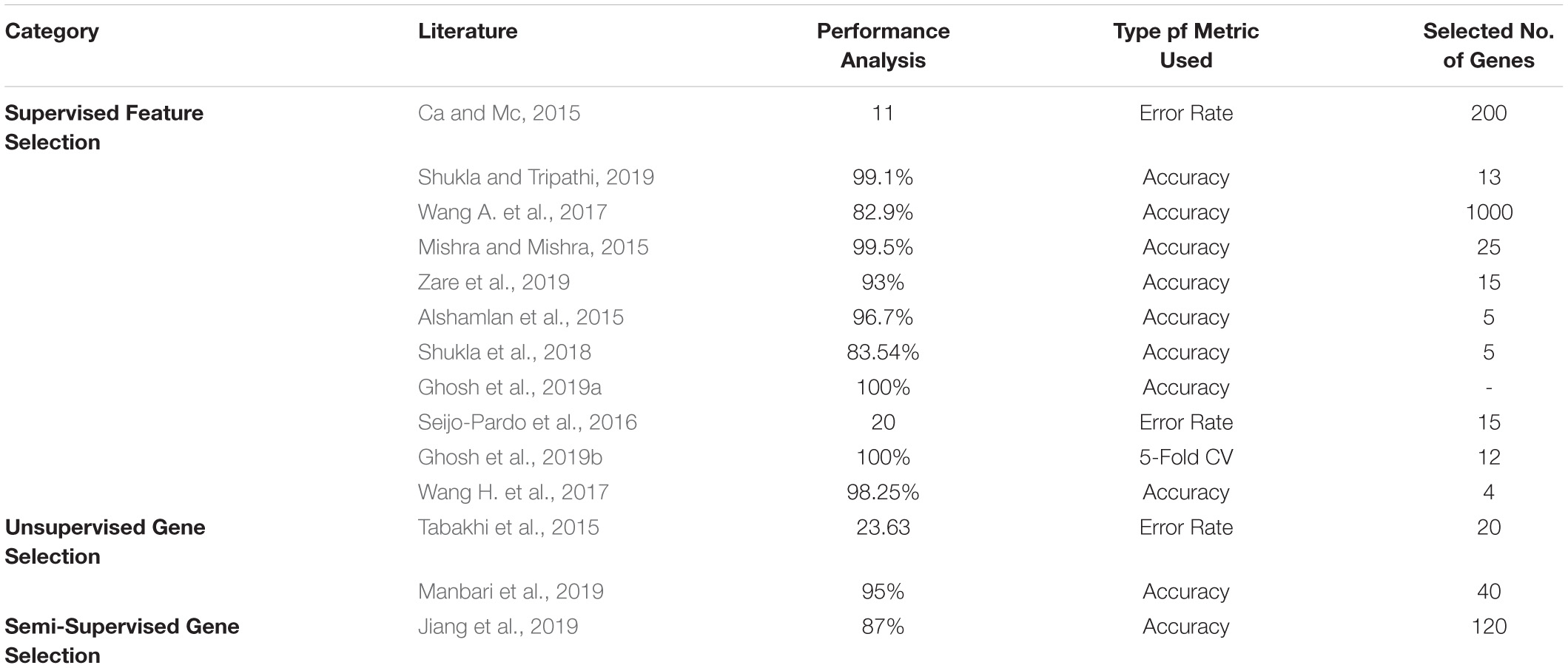Click the Performance Analysis column header
Viewport: 1568px width, 668px height.
point(883,46)
